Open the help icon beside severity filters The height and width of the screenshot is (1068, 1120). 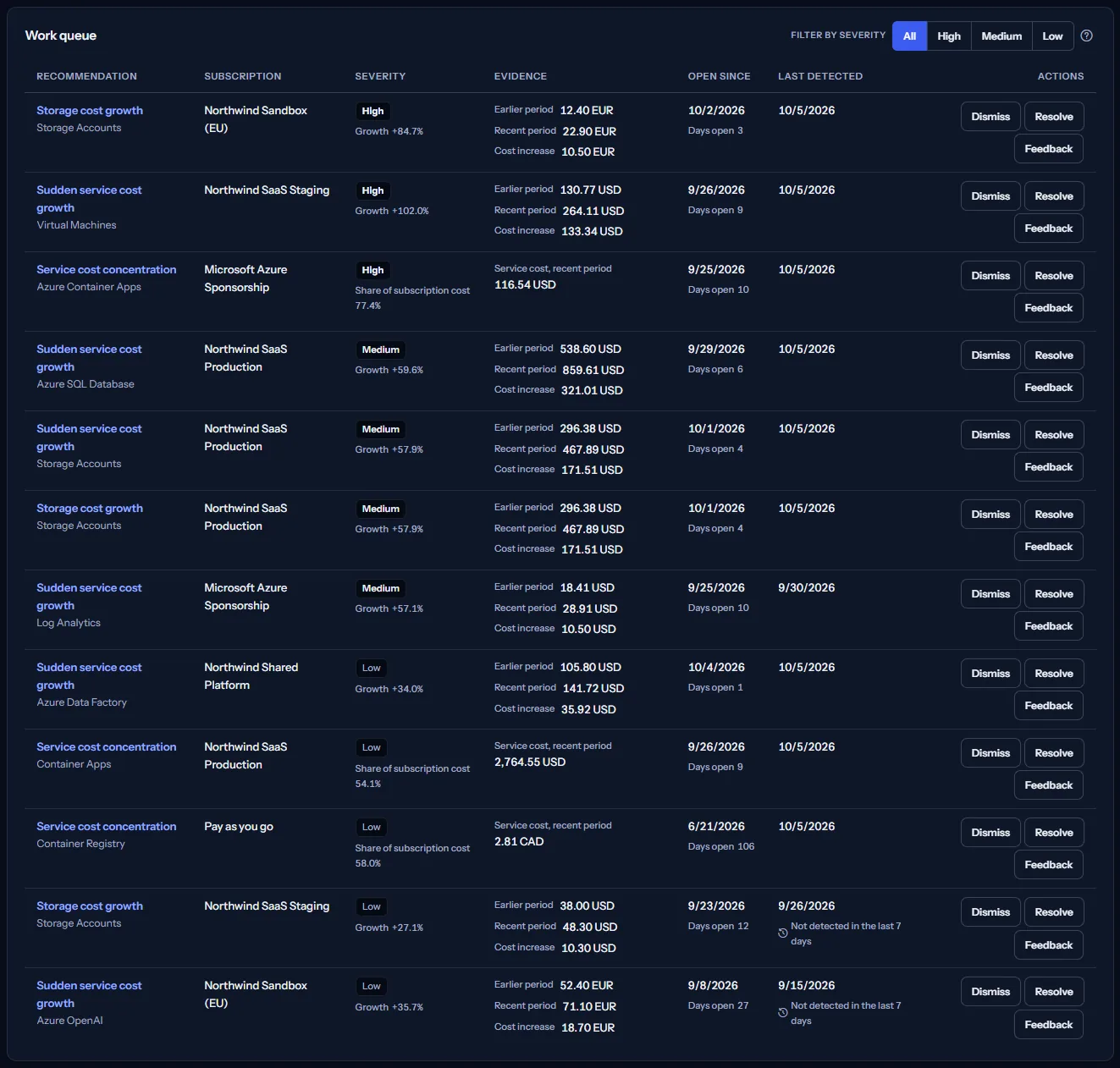[1087, 36]
